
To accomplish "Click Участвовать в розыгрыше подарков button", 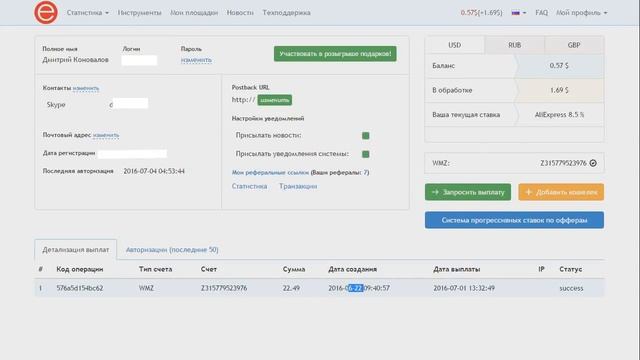I will click(335, 54).
